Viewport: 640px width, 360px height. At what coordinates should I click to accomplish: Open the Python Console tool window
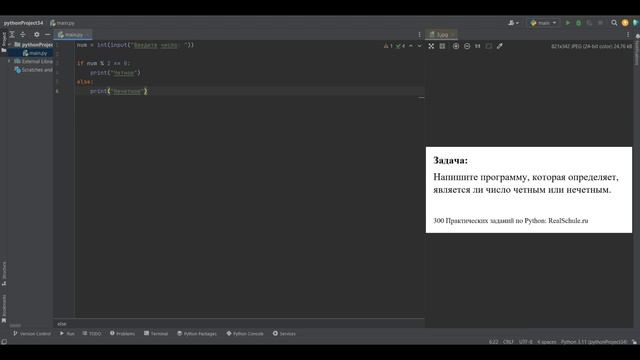[x=245, y=333]
